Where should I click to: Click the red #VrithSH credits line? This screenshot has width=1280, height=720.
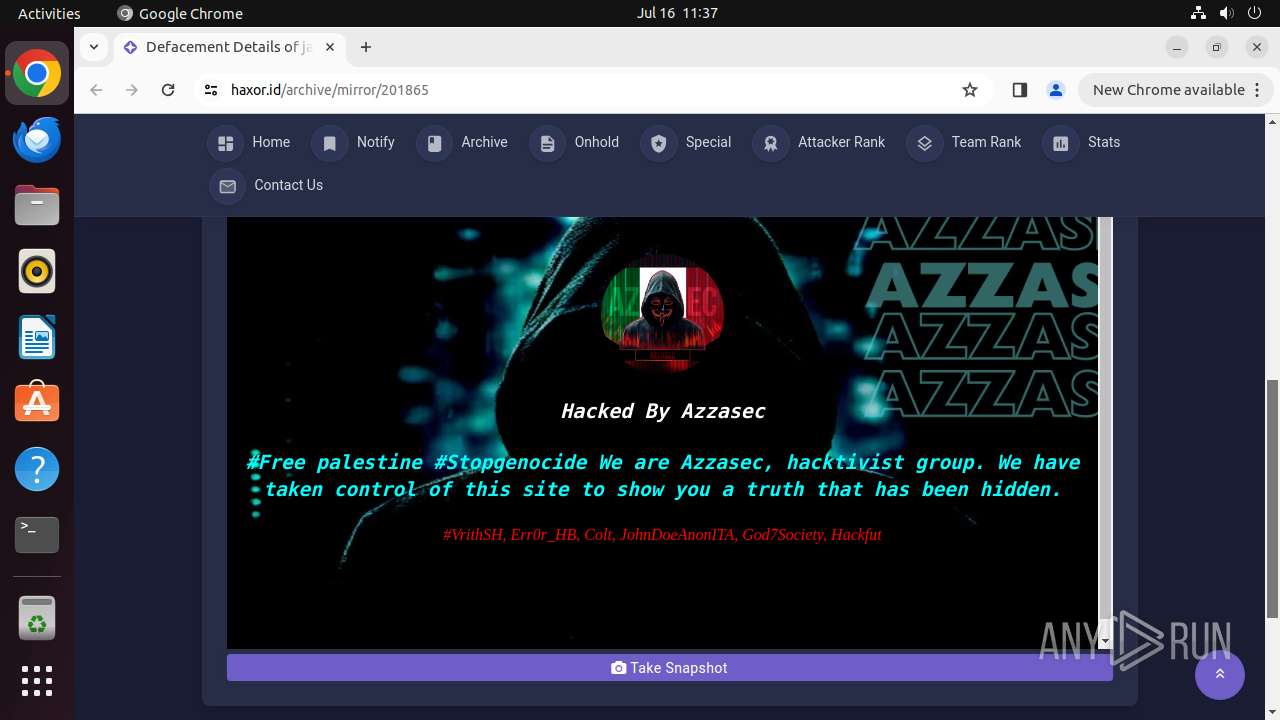pos(662,535)
